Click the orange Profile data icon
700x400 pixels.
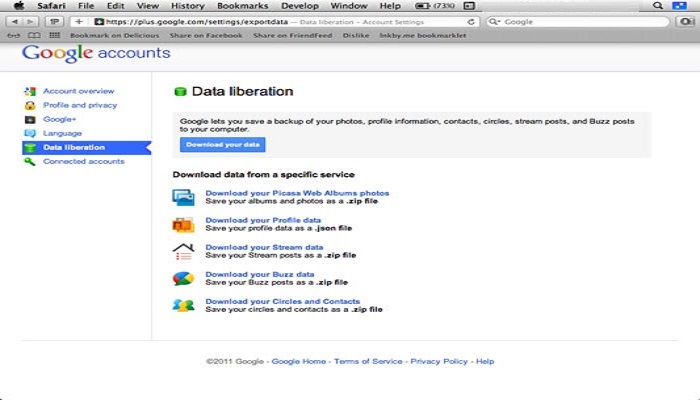(x=183, y=225)
